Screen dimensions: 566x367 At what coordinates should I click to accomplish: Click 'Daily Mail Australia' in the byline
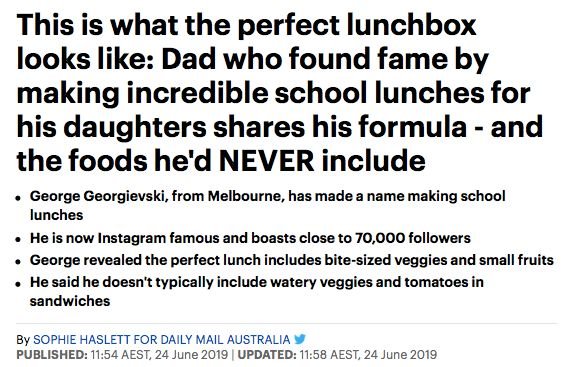click(x=225, y=340)
